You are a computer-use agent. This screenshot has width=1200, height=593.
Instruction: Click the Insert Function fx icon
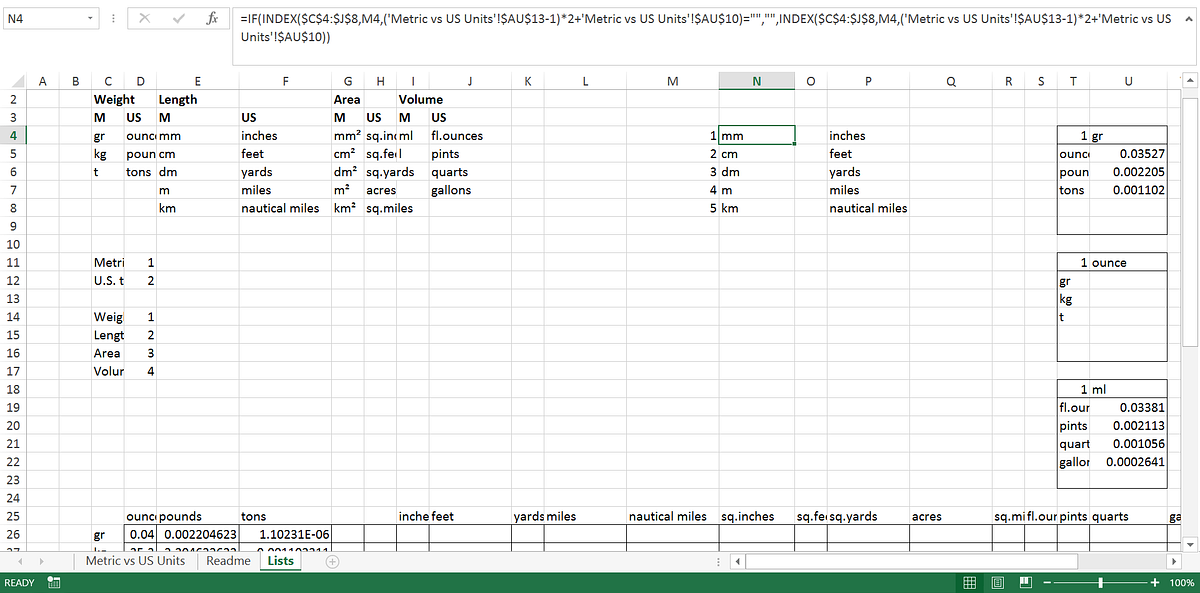tap(212, 19)
